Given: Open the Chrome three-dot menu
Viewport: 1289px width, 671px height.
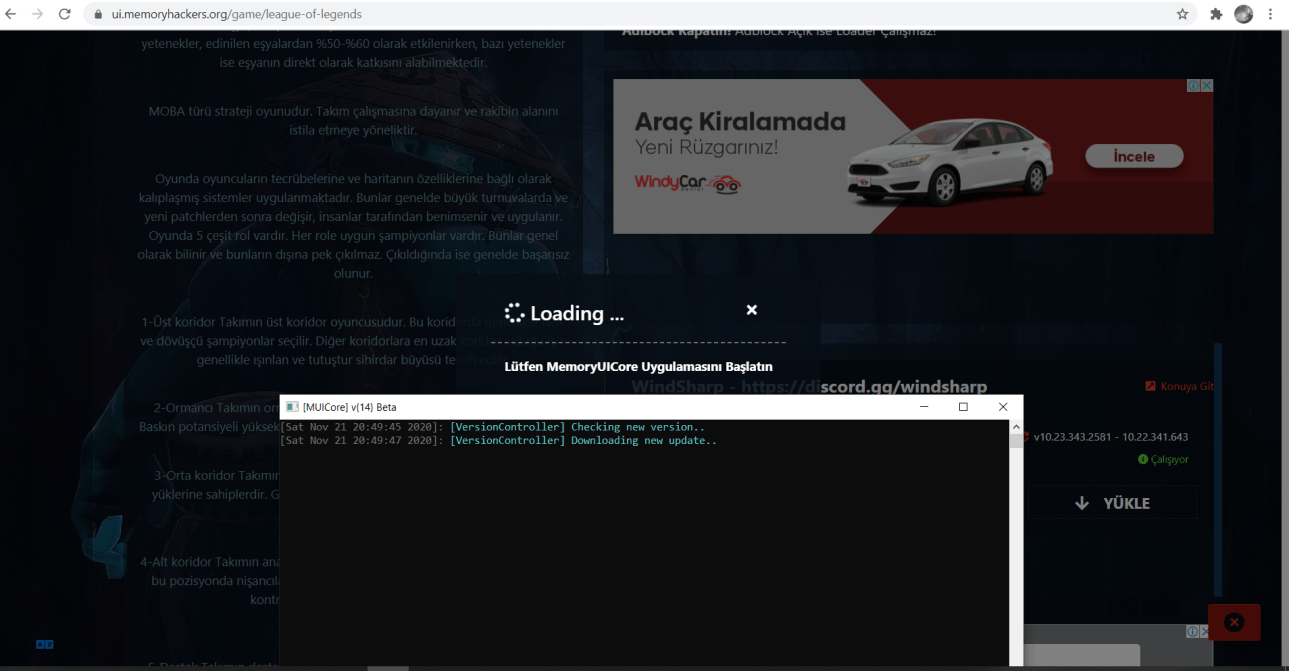Looking at the screenshot, I should pyautogui.click(x=1271, y=14).
